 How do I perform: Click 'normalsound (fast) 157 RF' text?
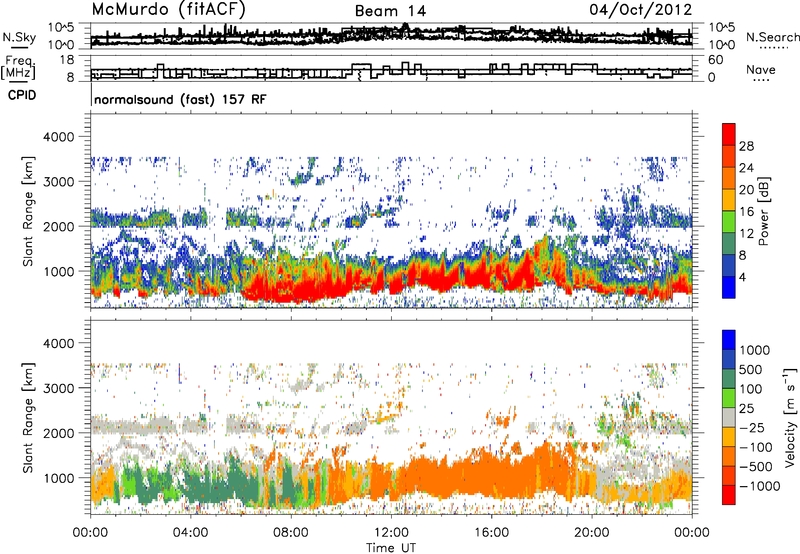[180, 99]
